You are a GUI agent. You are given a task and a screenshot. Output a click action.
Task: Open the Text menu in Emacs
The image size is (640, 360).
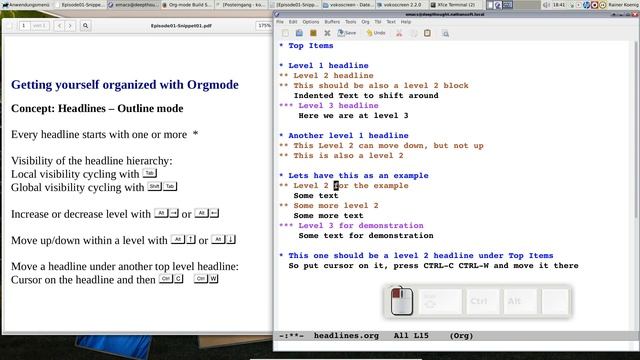391,22
